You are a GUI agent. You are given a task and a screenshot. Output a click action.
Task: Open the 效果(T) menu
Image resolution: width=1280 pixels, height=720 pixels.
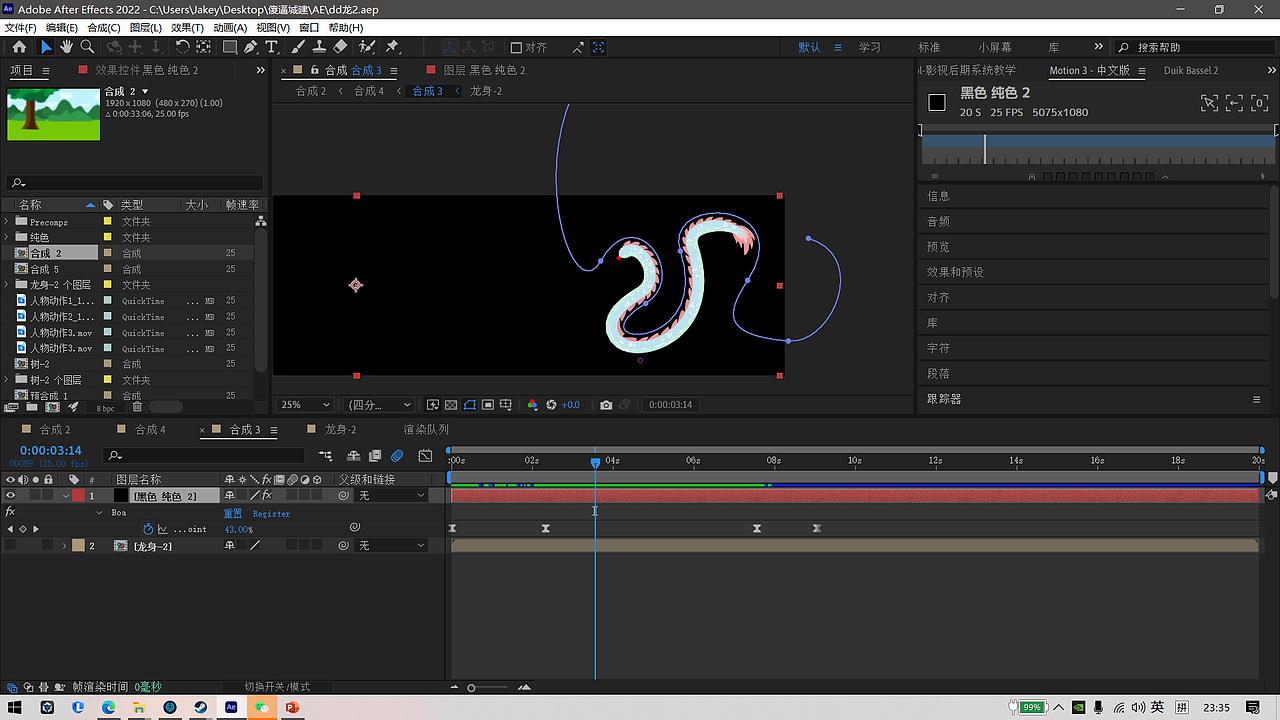click(187, 27)
